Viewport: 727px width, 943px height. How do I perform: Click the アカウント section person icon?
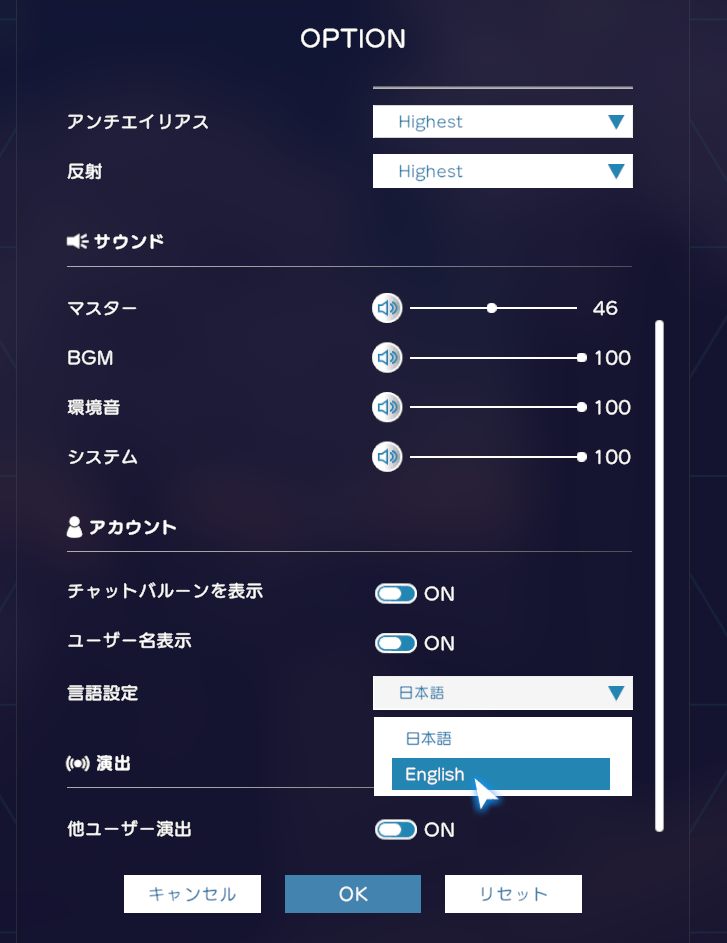(75, 527)
